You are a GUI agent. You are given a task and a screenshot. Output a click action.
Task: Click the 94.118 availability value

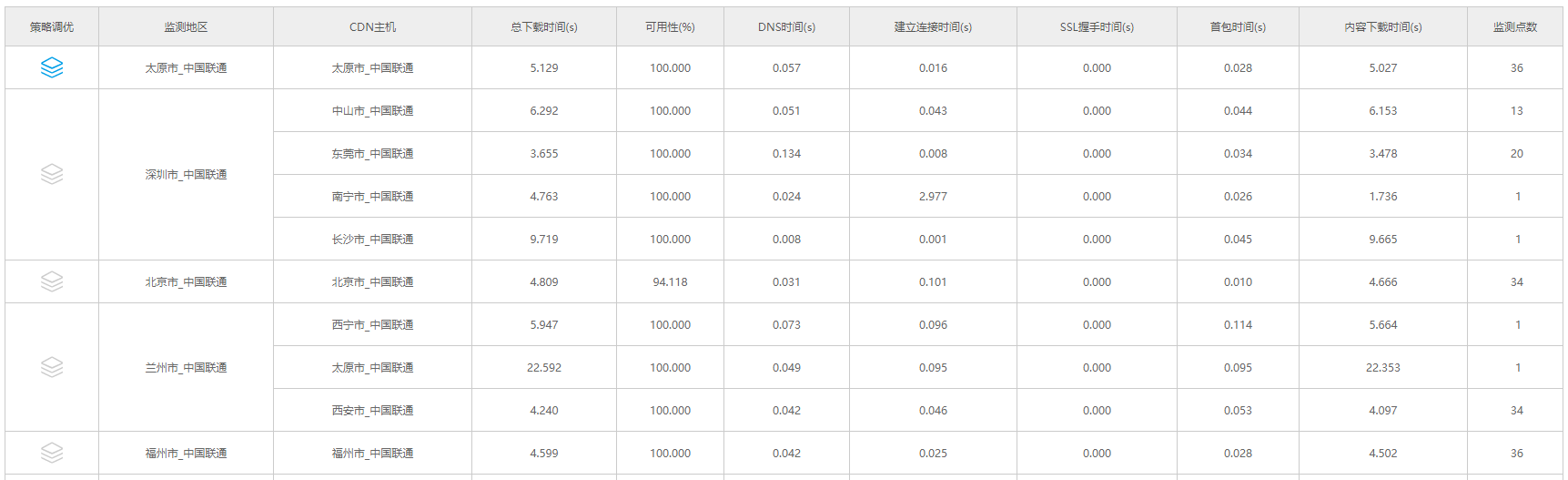coord(670,281)
